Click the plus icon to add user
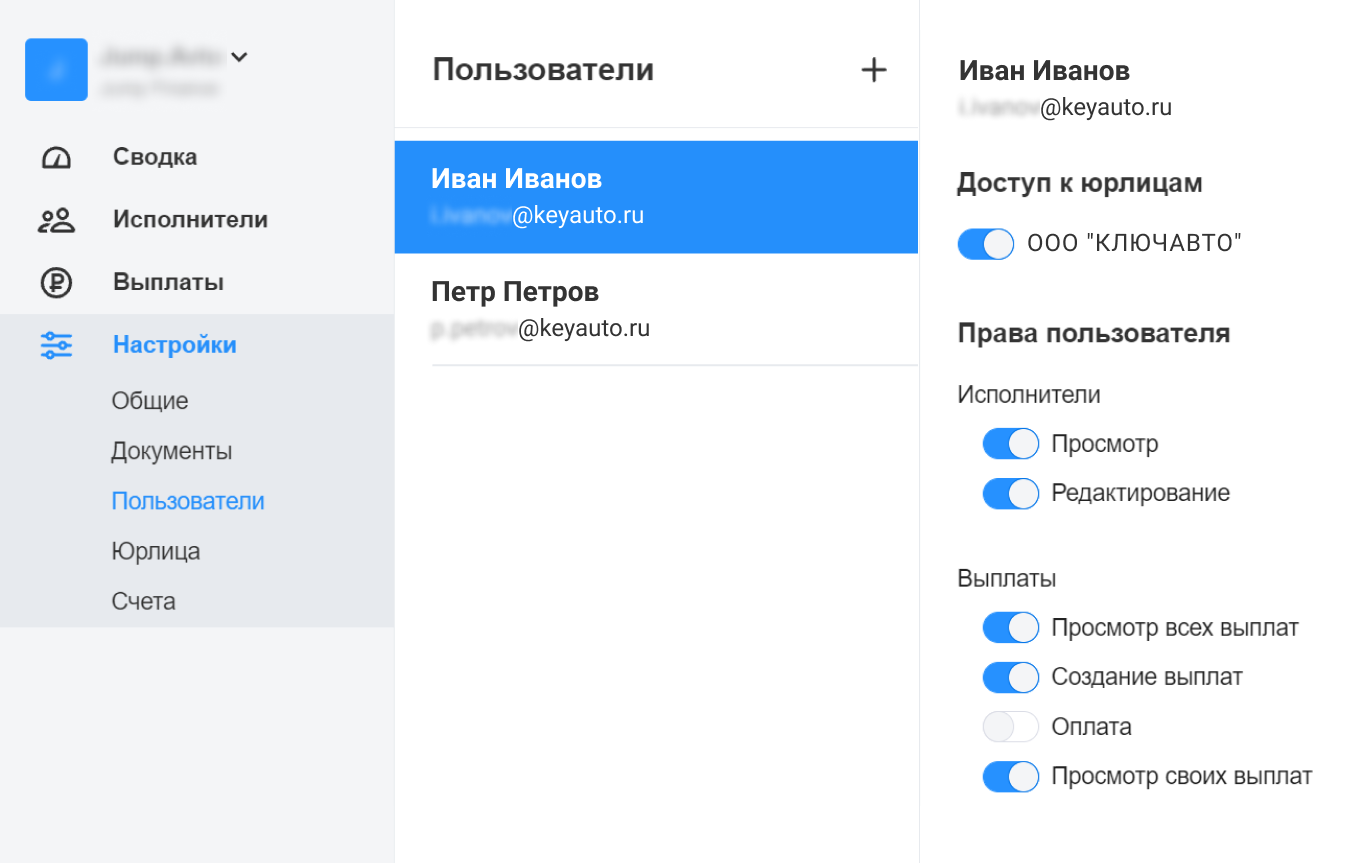The width and height of the screenshot is (1360, 863). pyautogui.click(x=873, y=69)
